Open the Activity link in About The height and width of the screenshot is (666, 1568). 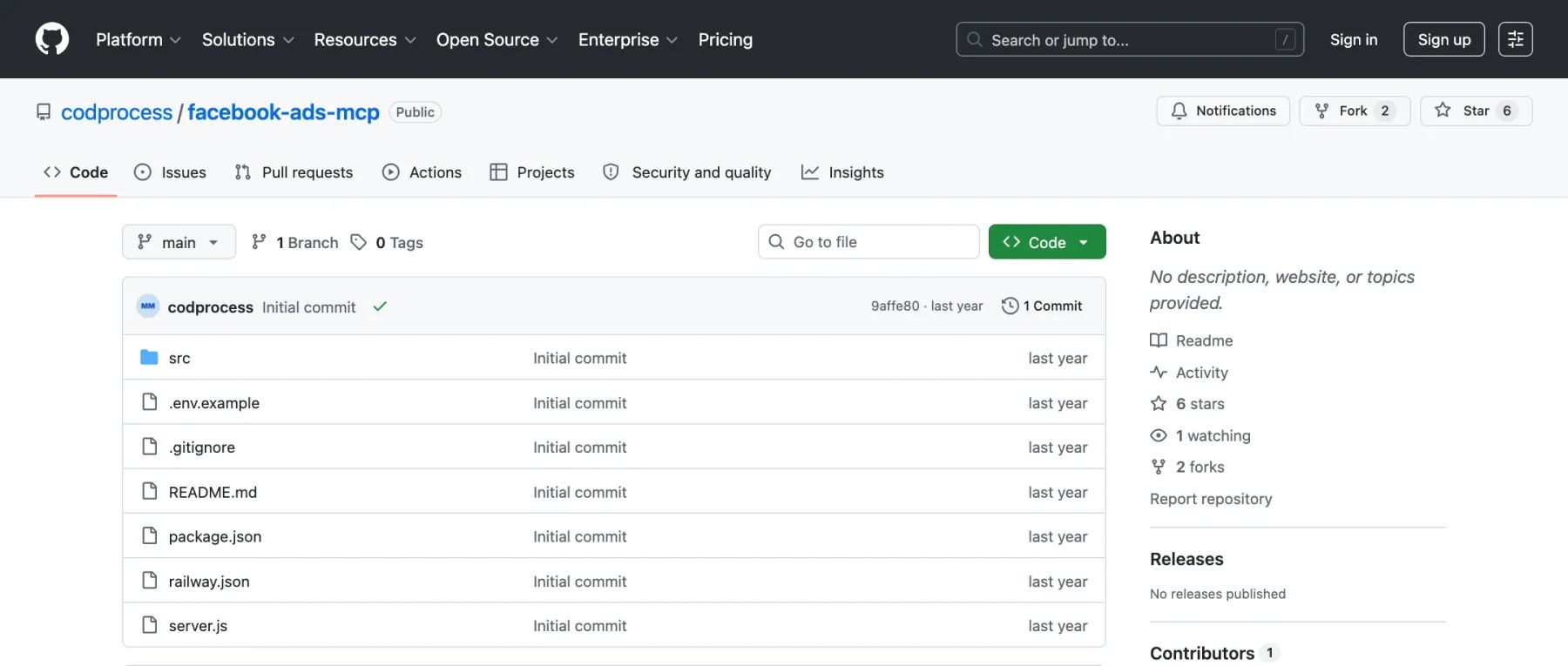pyautogui.click(x=1189, y=373)
